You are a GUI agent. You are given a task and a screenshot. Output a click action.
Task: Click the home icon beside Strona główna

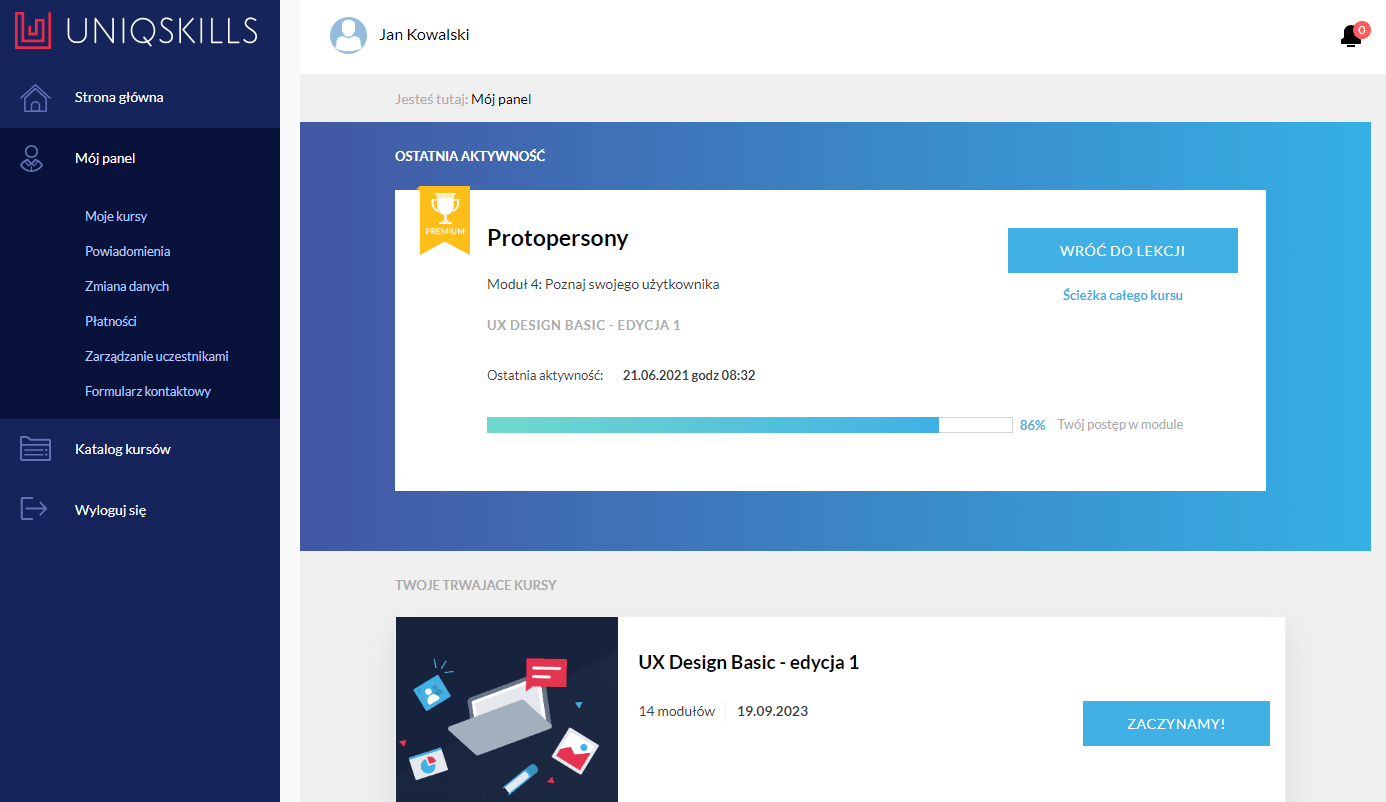coord(35,98)
